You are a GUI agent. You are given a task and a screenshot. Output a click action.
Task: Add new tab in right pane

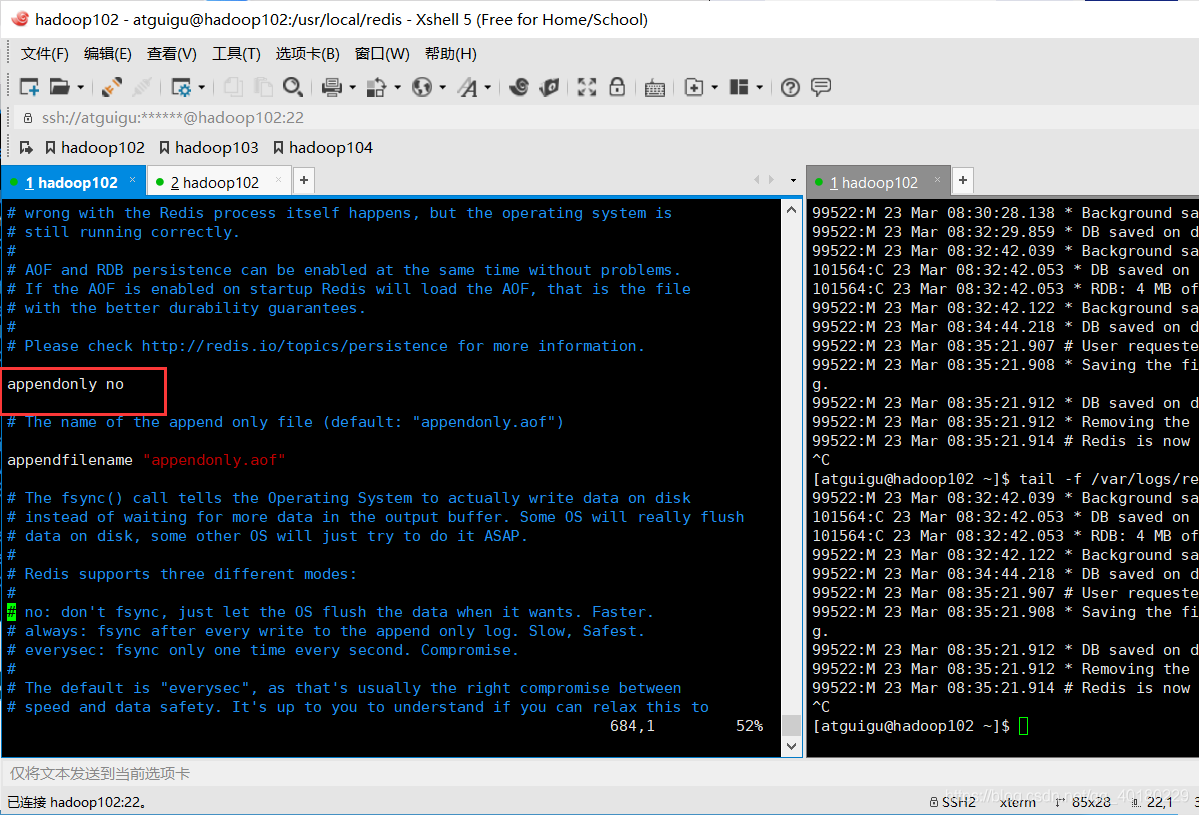tap(963, 180)
